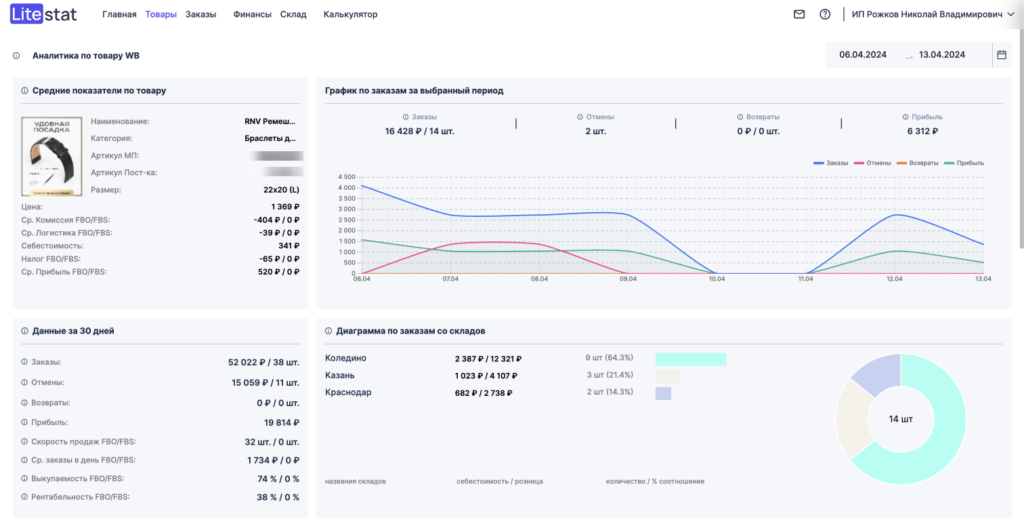This screenshot has width=1024, height=524.
Task: Click info icon beside Аналитика по товару WB
Action: pyautogui.click(x=17, y=56)
